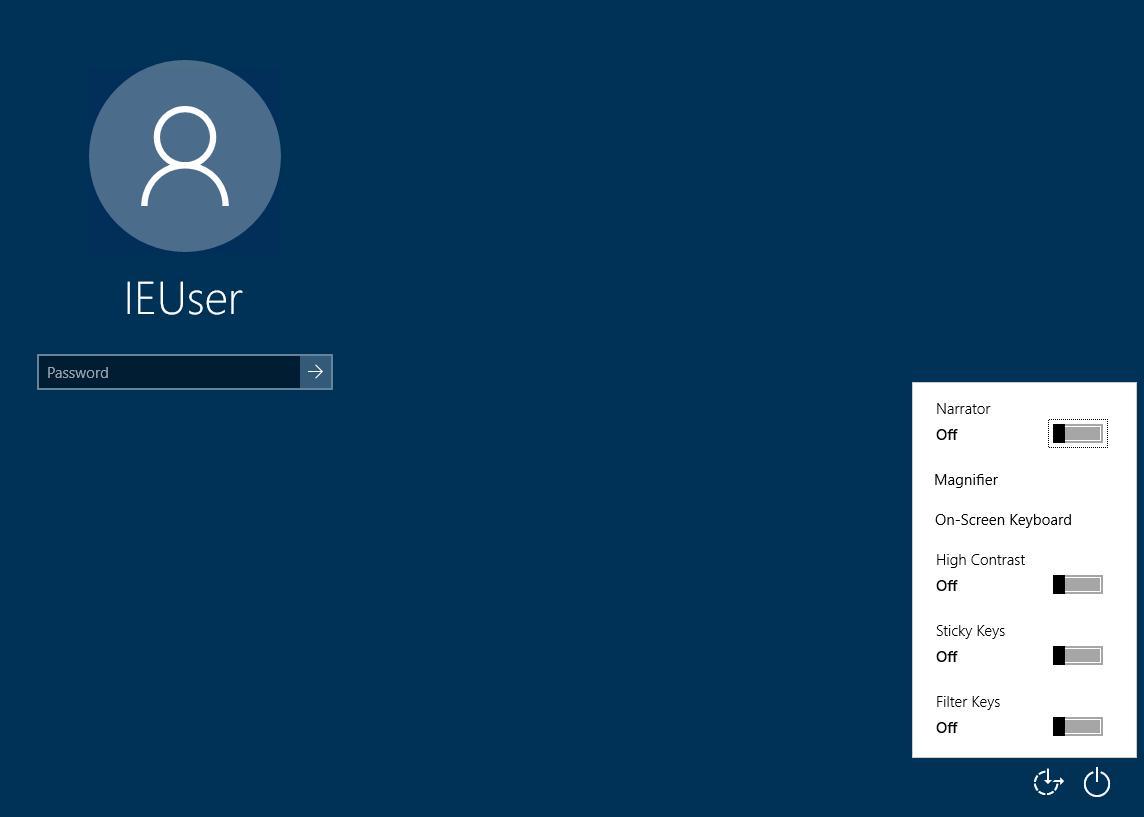Turn on the Sticky Keys switch
Image resolution: width=1144 pixels, height=817 pixels.
1077,656
